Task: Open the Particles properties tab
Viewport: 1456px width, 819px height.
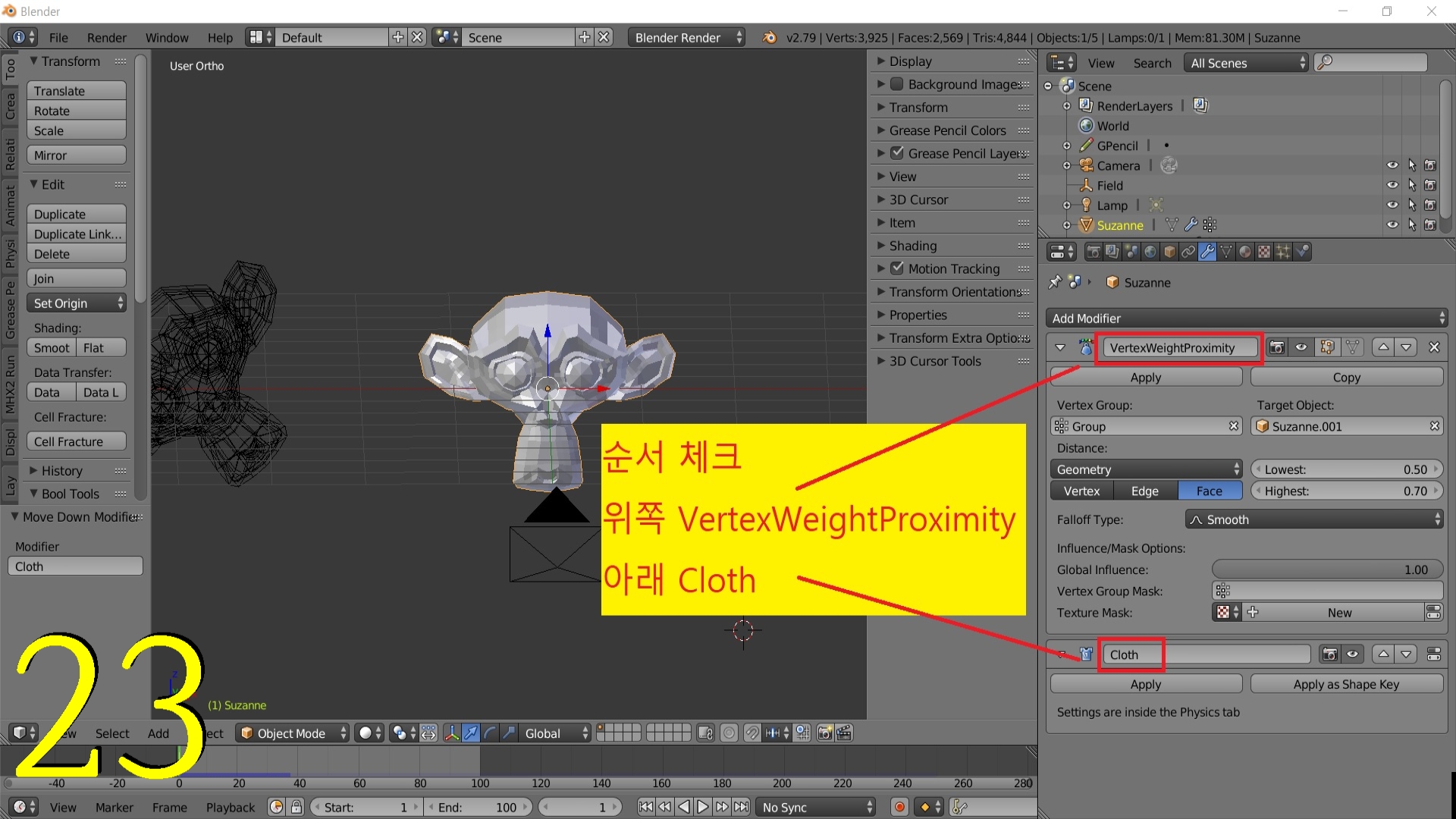Action: 1283,252
